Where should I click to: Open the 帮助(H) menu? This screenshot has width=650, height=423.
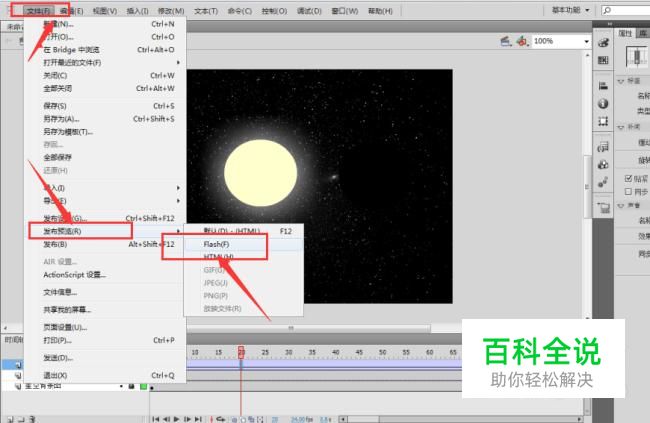click(x=380, y=10)
